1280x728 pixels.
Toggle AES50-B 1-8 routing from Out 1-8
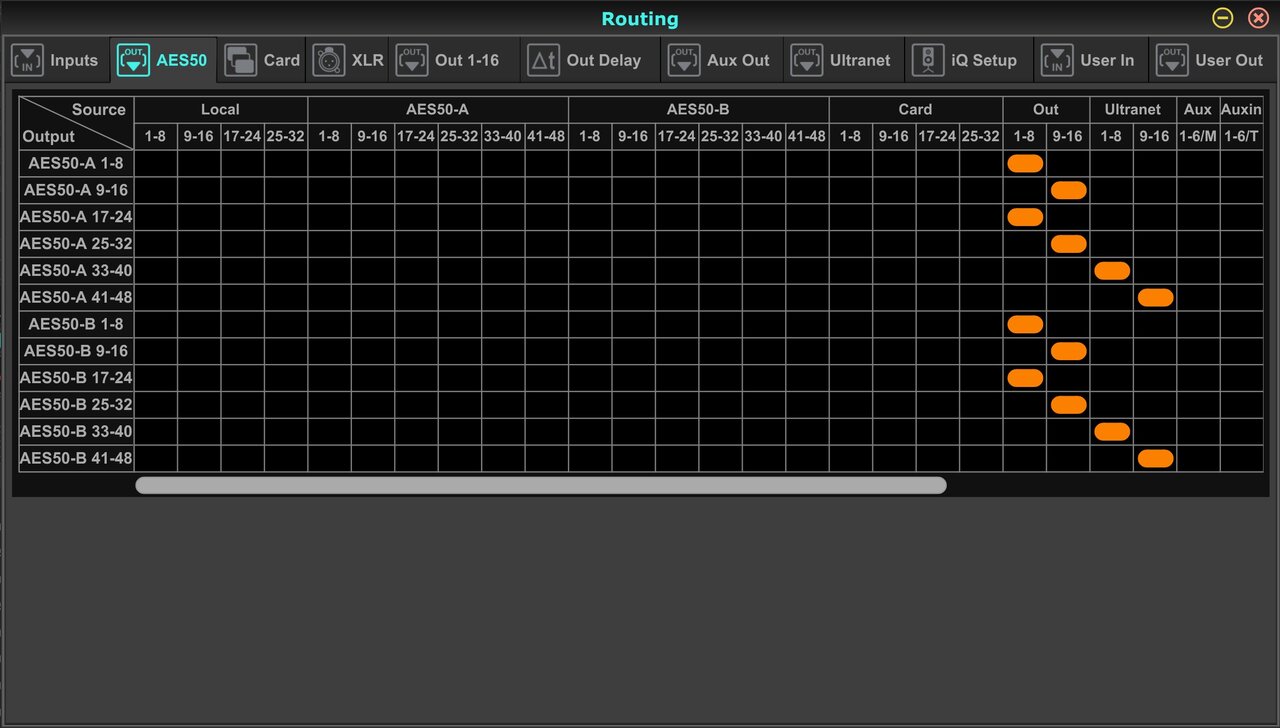coord(1025,324)
